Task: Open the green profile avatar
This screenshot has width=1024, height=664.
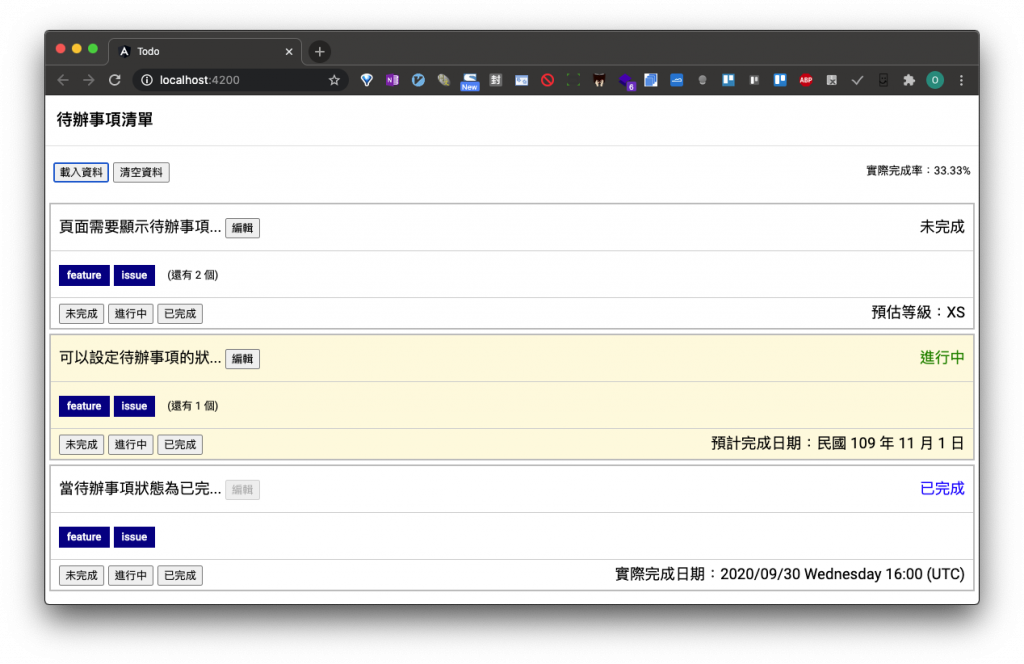Action: (935, 80)
